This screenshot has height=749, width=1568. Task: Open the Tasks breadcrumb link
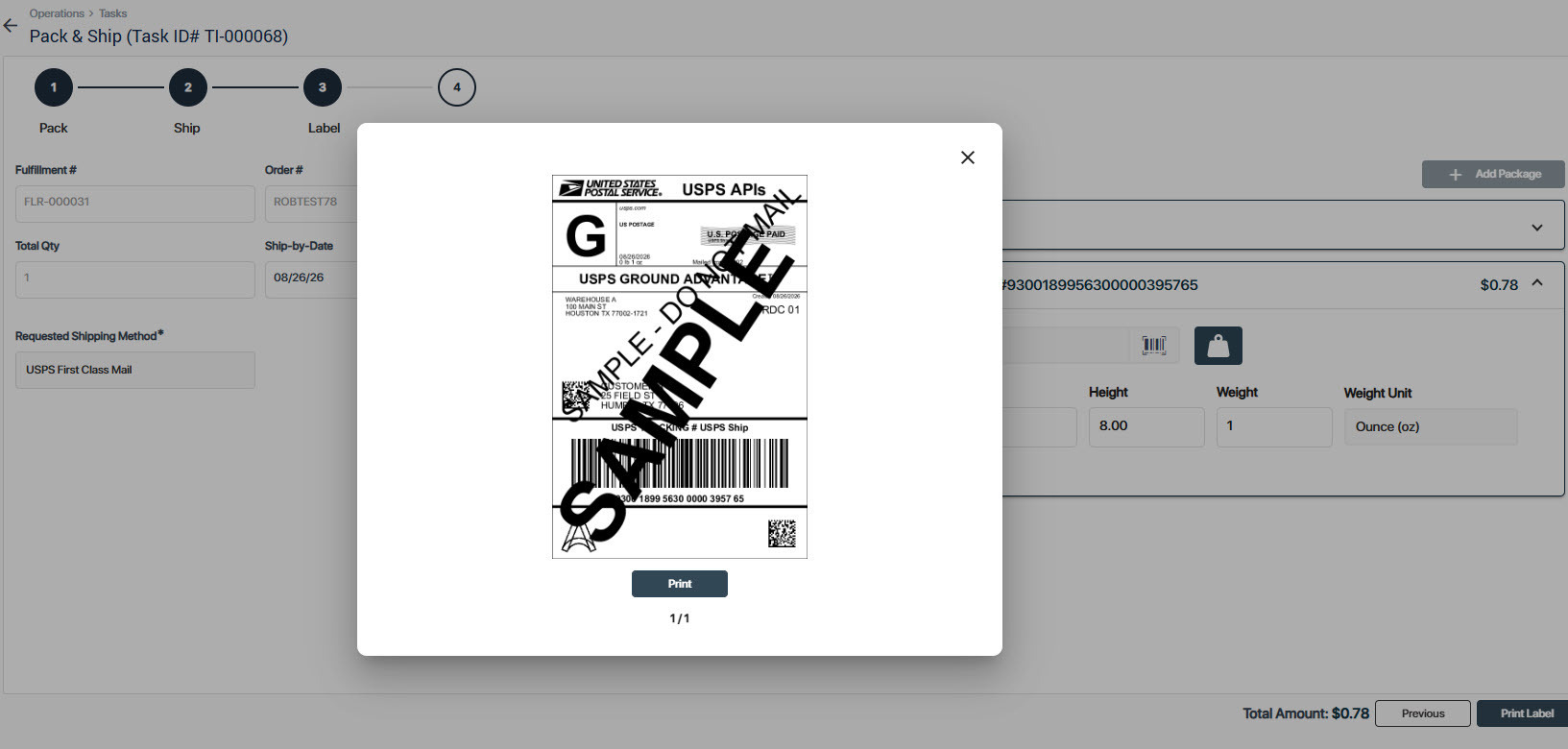pyautogui.click(x=113, y=13)
